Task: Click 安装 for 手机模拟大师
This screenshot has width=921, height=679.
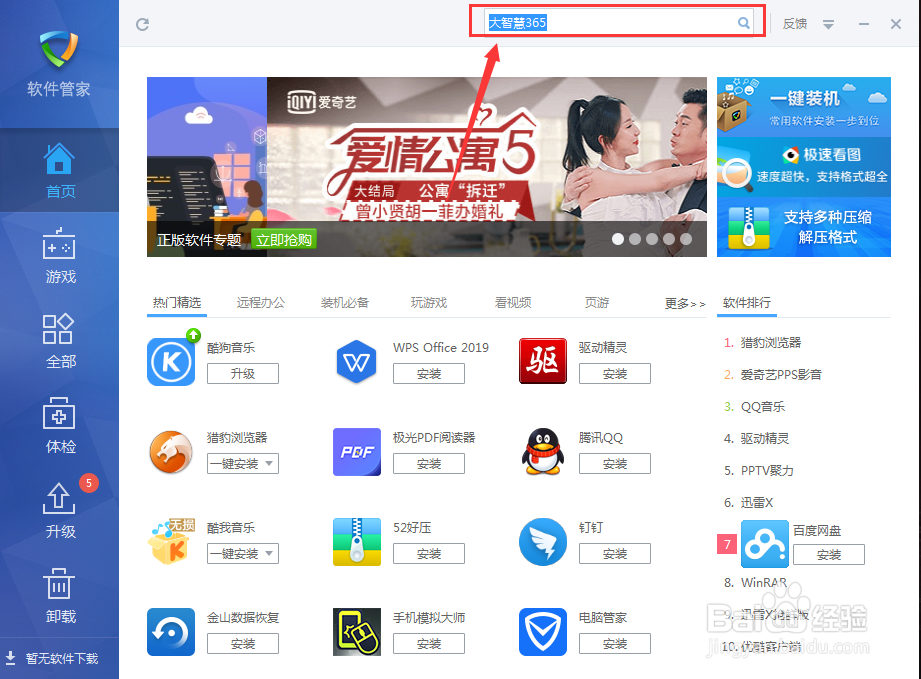Action: (429, 643)
